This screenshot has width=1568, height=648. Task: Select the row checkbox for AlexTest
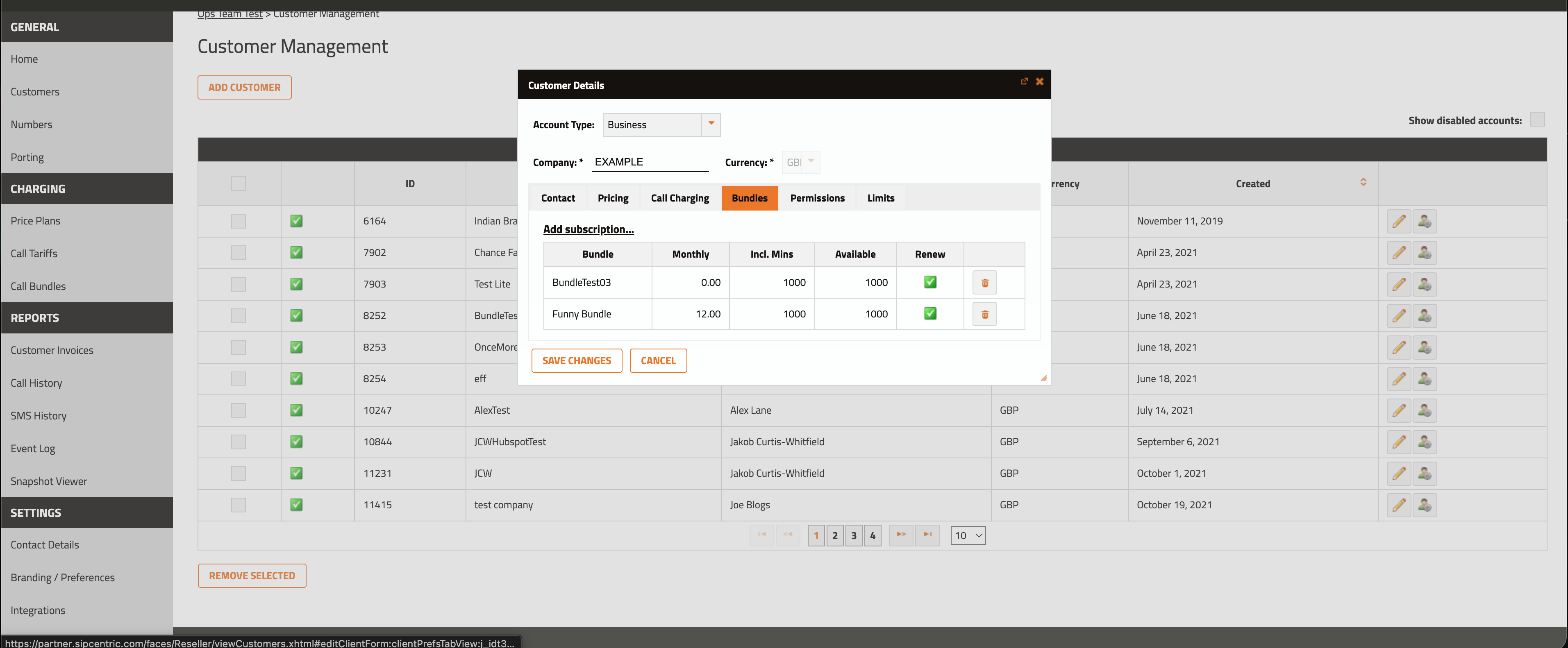pos(238,411)
